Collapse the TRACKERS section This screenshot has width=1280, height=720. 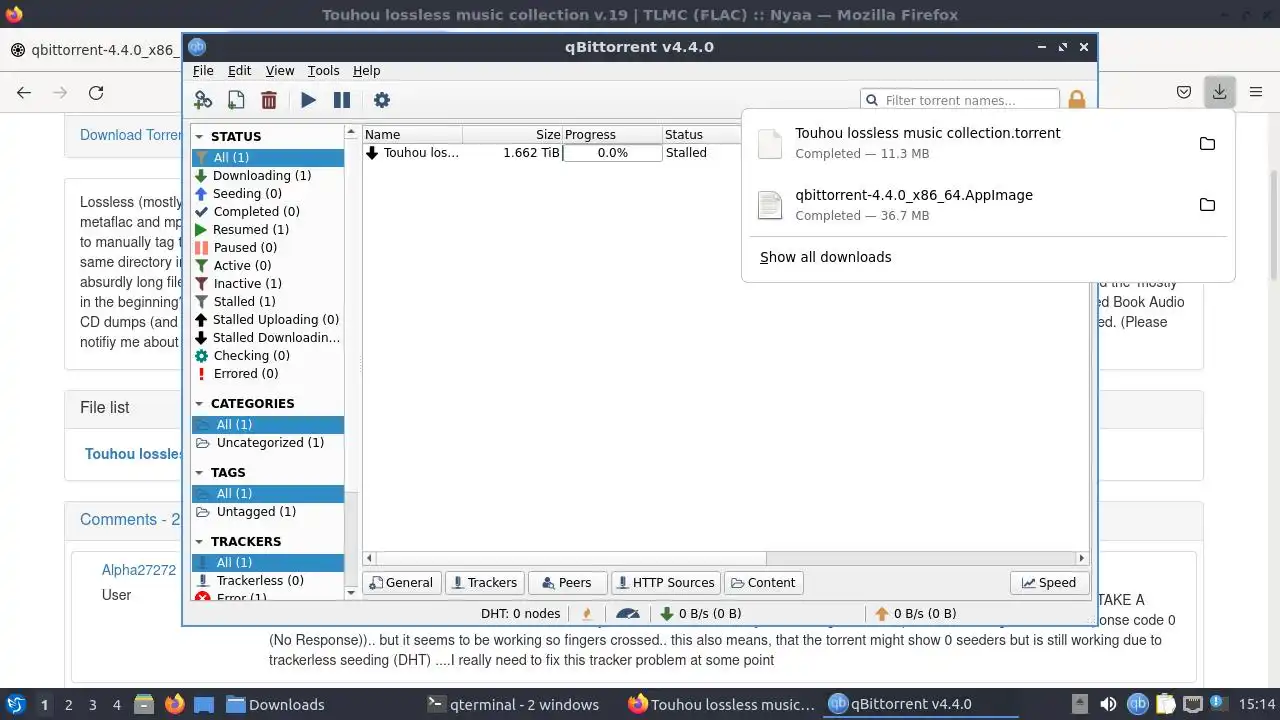coord(199,542)
